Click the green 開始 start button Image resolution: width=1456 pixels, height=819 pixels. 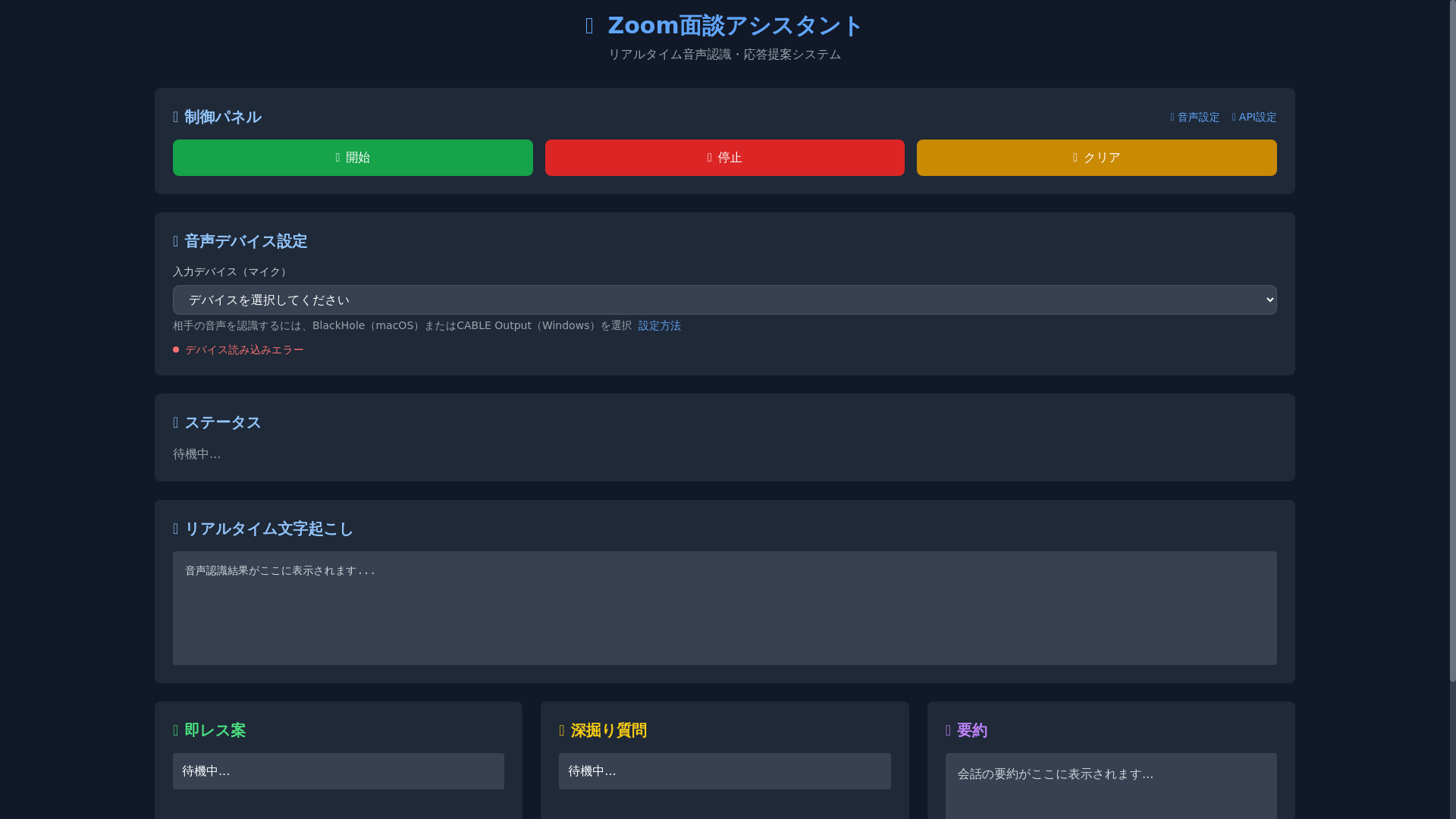pos(353,158)
